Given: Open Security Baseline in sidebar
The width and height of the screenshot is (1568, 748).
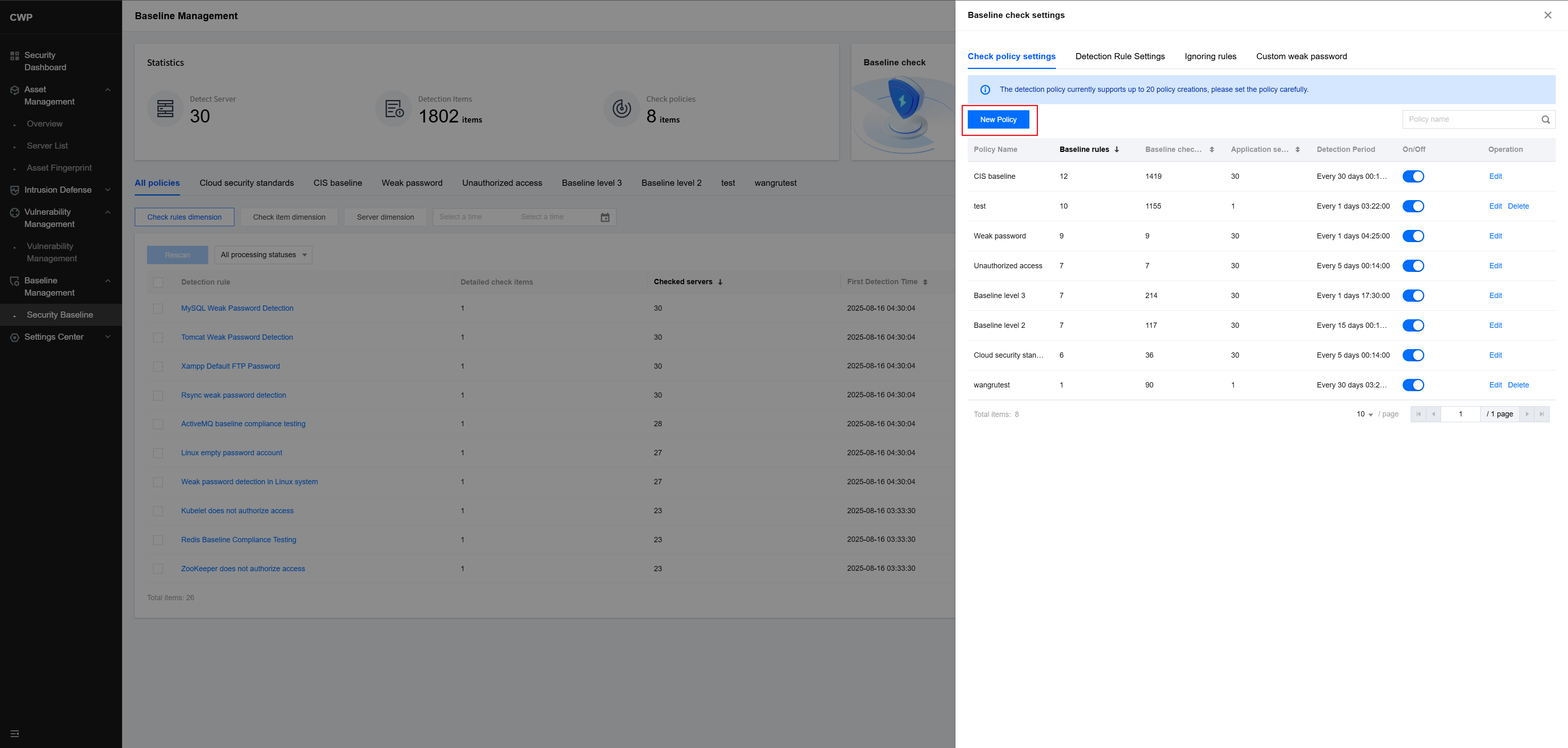Looking at the screenshot, I should click(x=60, y=315).
